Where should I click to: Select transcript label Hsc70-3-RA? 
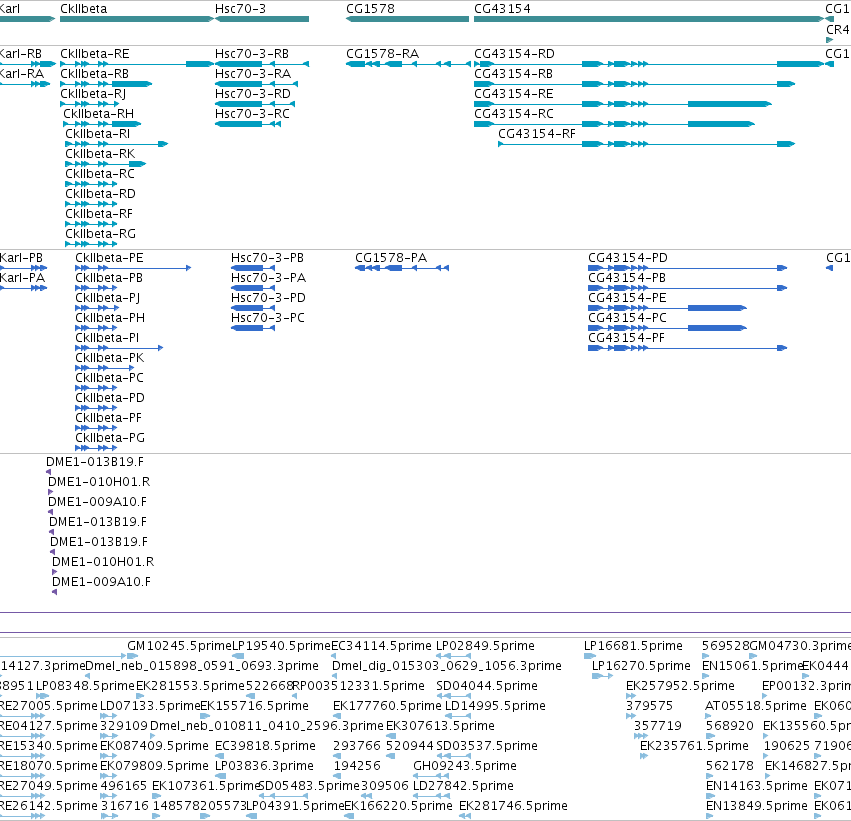point(253,74)
